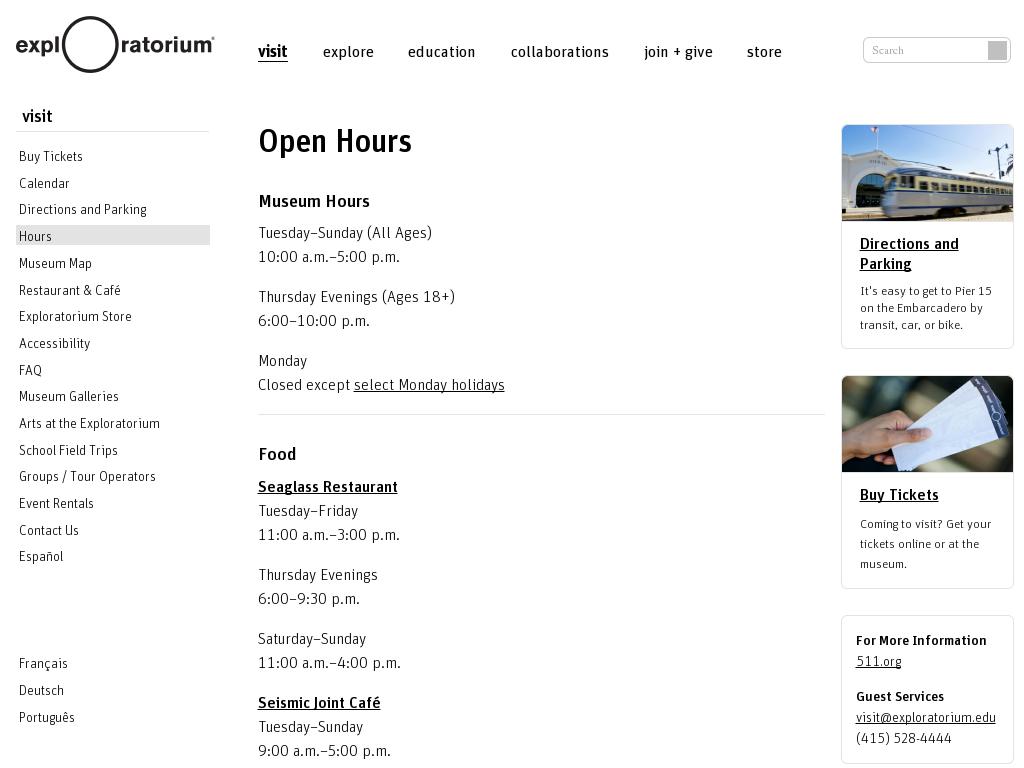The width and height of the screenshot is (1024, 768).
Task: Select the education menu item
Action: [x=441, y=52]
